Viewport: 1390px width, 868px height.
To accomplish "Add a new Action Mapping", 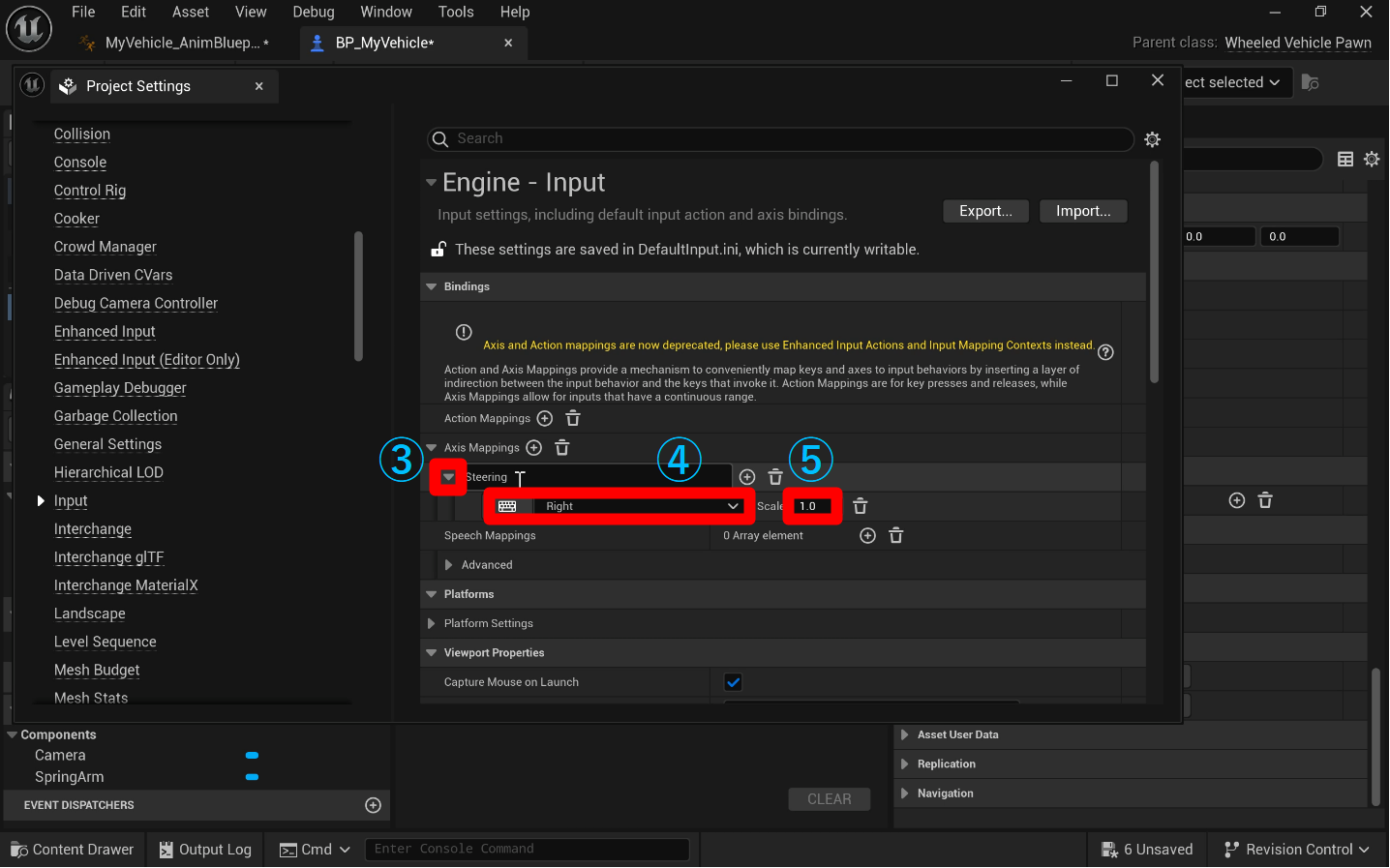I will [x=545, y=418].
